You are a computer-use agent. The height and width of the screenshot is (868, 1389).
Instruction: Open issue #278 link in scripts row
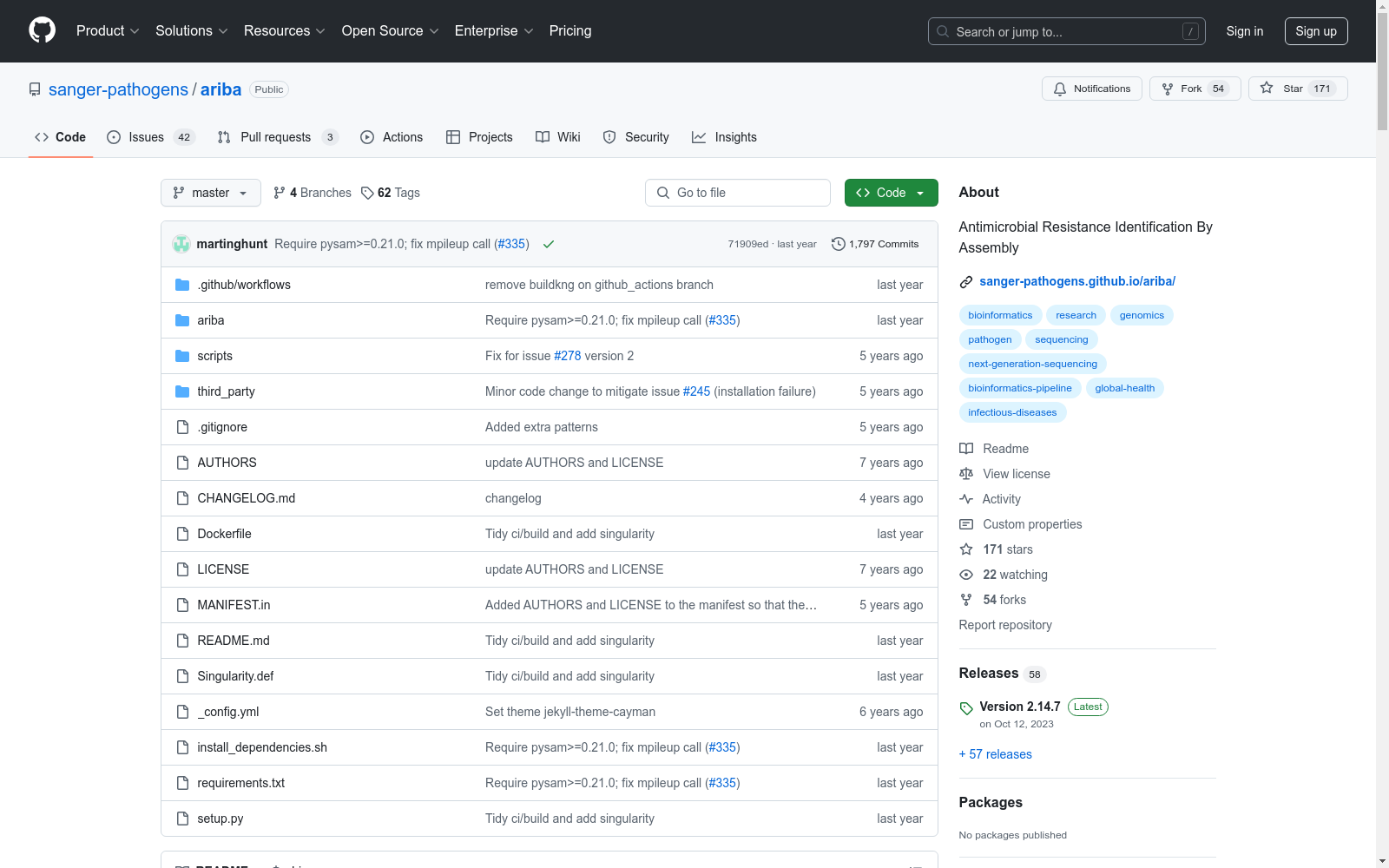tap(568, 356)
